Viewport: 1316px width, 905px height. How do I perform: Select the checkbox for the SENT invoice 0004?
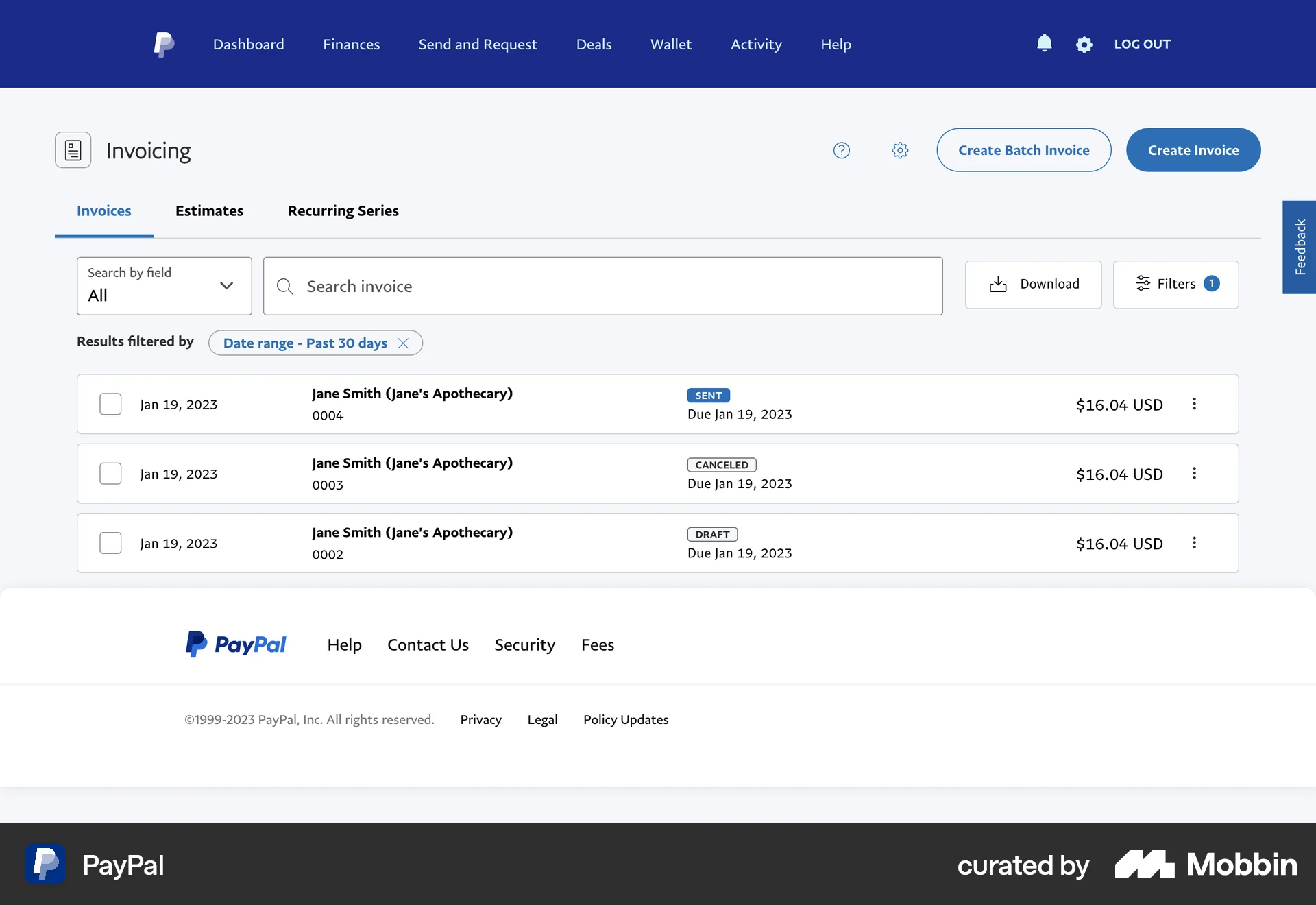click(x=110, y=404)
